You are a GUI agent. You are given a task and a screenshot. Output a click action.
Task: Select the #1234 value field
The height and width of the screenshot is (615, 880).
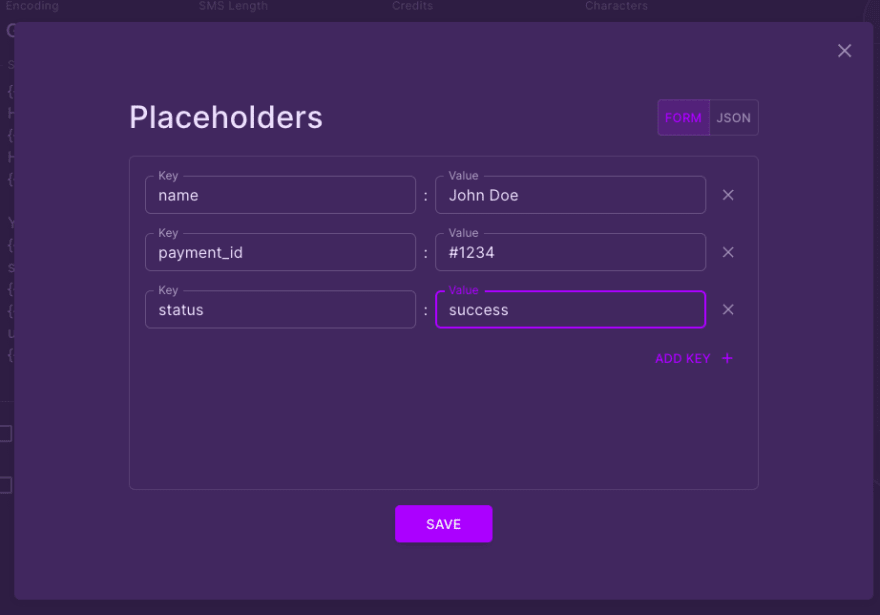tap(570, 252)
